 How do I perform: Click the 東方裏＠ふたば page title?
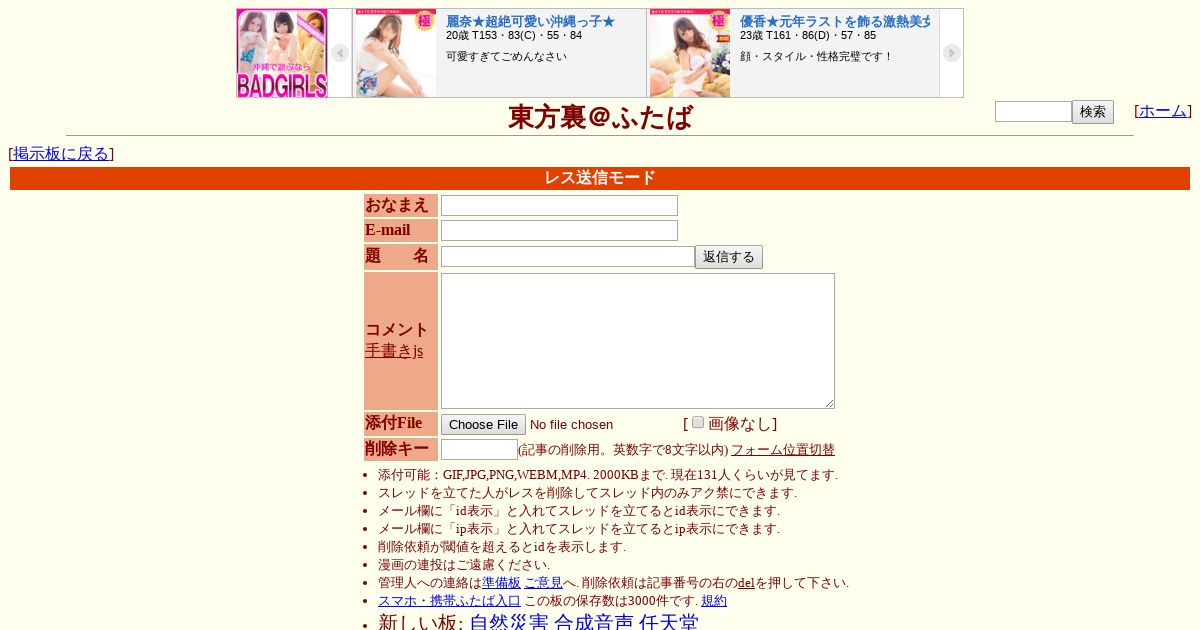click(600, 117)
